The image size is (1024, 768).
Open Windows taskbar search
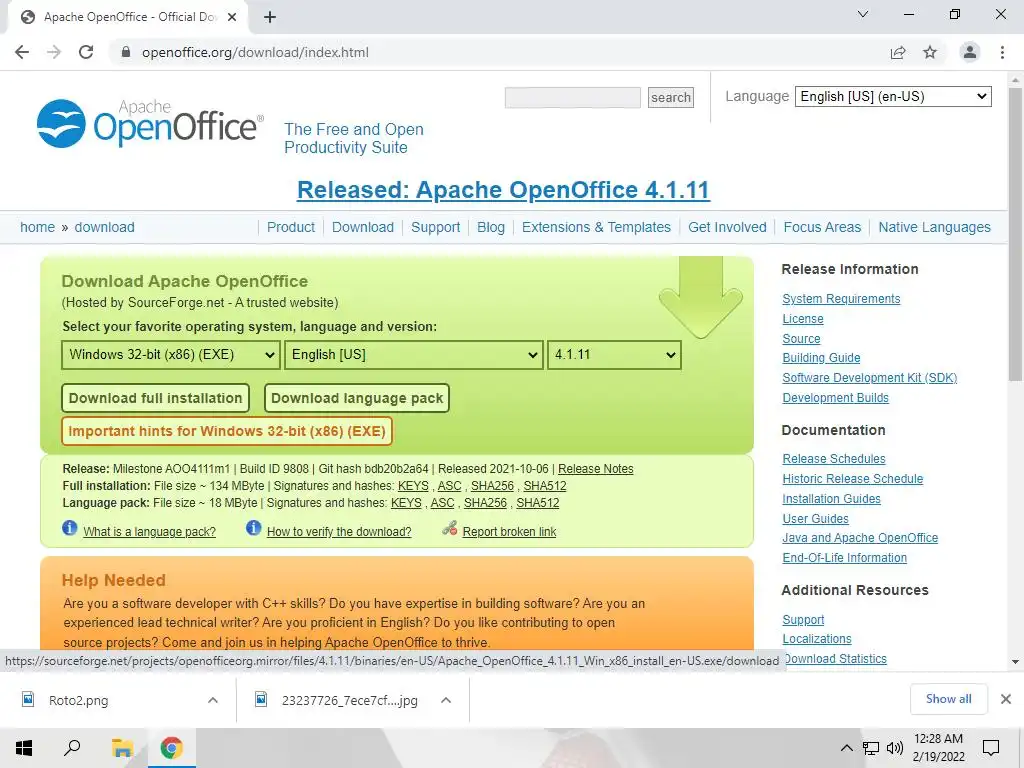72,748
